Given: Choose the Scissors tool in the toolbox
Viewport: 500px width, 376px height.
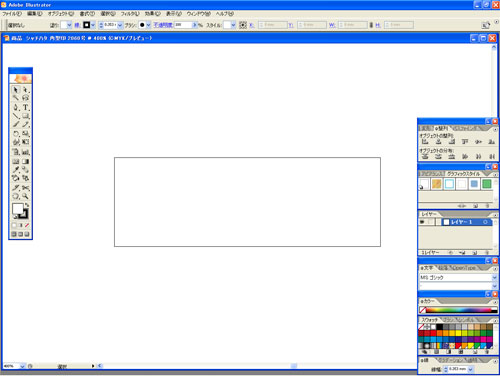Looking at the screenshot, I should (x=26, y=188).
